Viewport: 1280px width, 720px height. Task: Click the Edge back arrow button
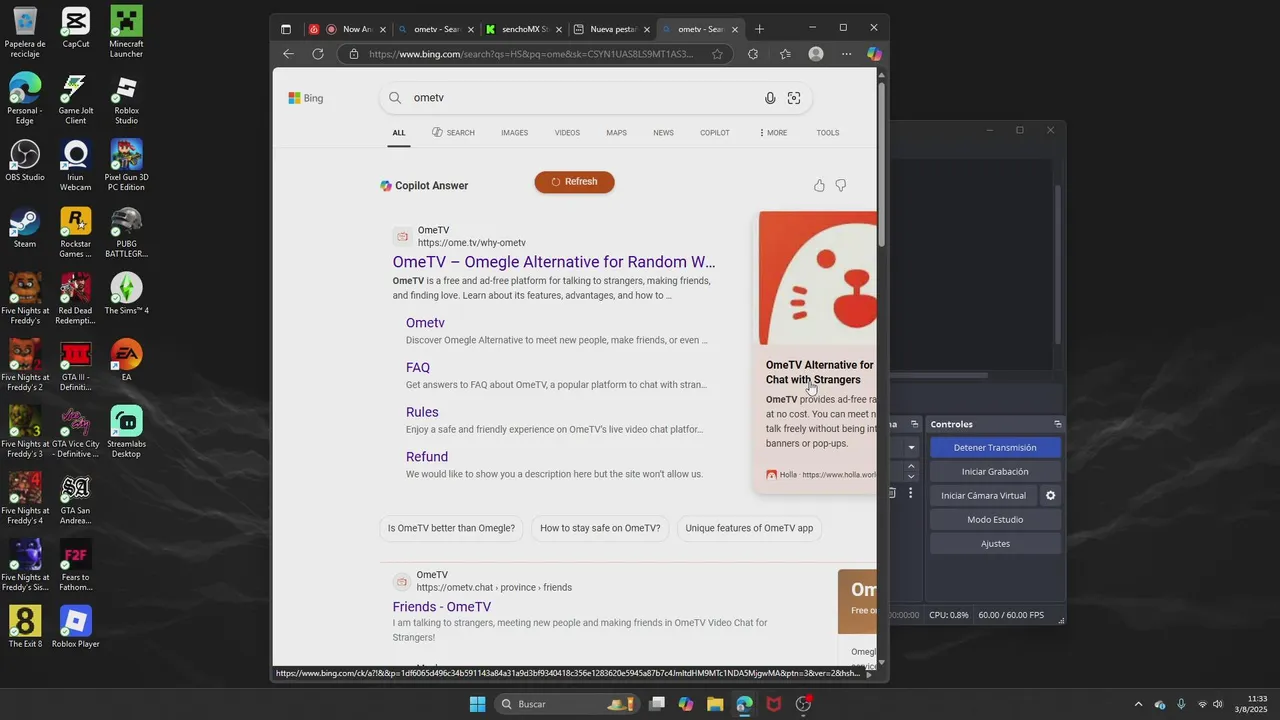point(289,54)
